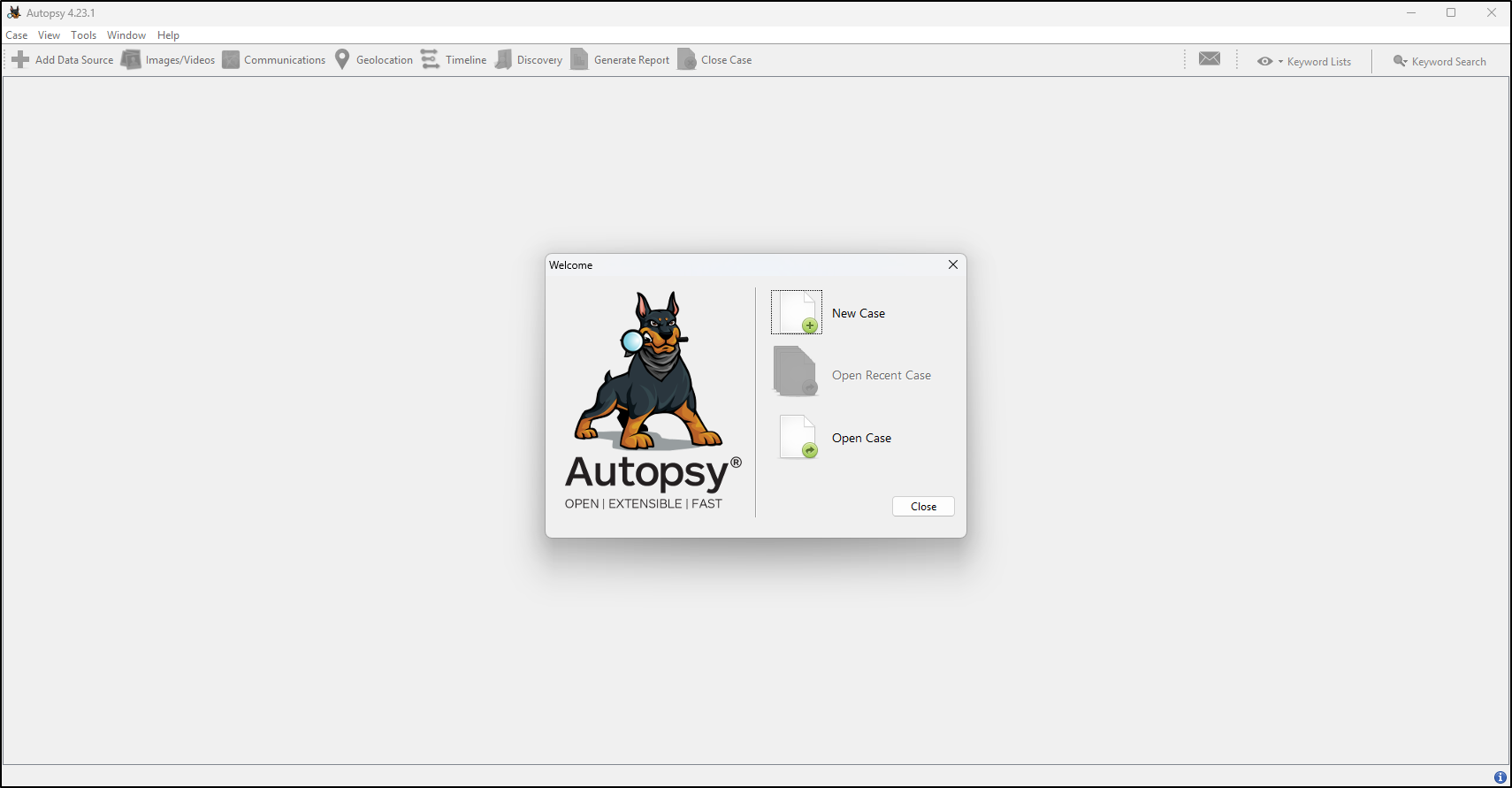This screenshot has height=788, width=1512.
Task: Click the Keyword Search label
Action: coord(1448,62)
